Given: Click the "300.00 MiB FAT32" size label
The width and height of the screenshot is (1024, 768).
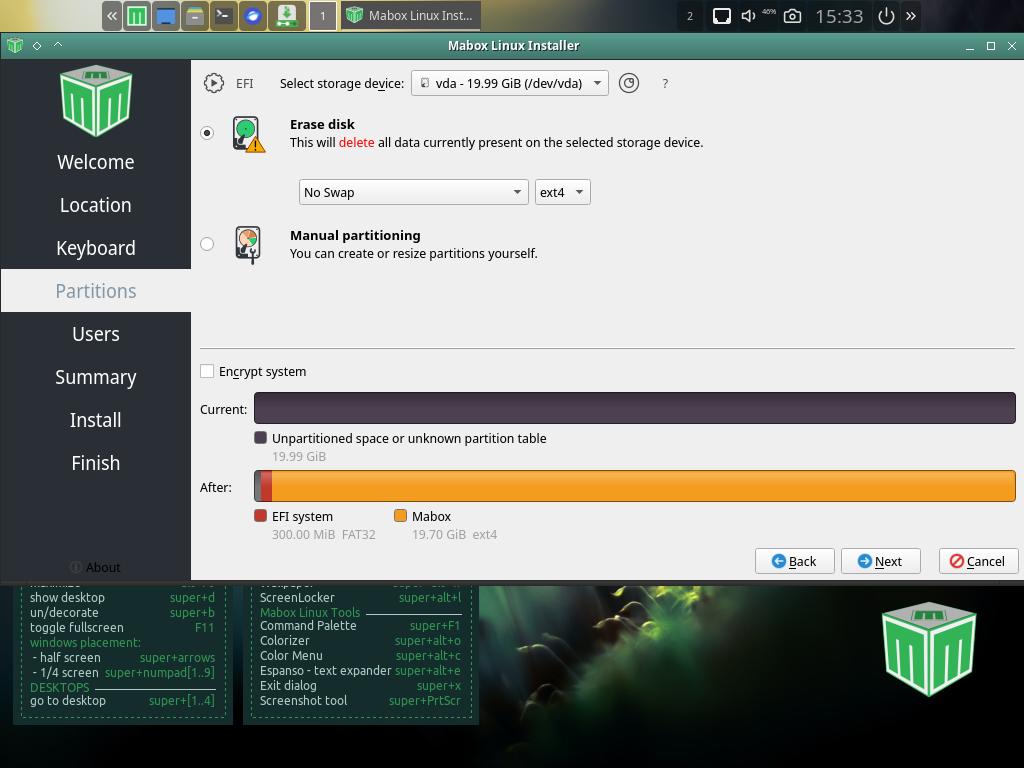Looking at the screenshot, I should pos(324,534).
